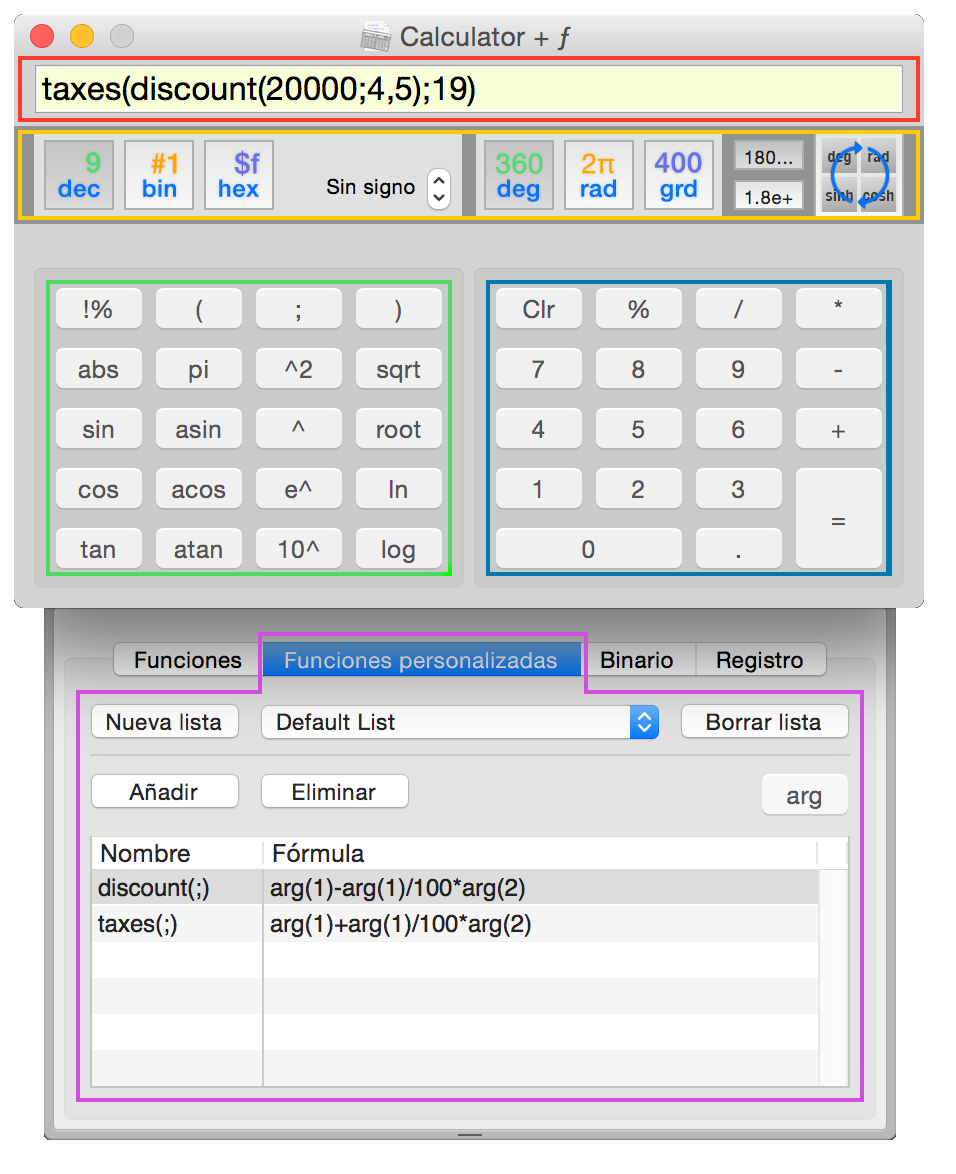Click the digit 4 key
This screenshot has height=1174, width=956.
538,429
